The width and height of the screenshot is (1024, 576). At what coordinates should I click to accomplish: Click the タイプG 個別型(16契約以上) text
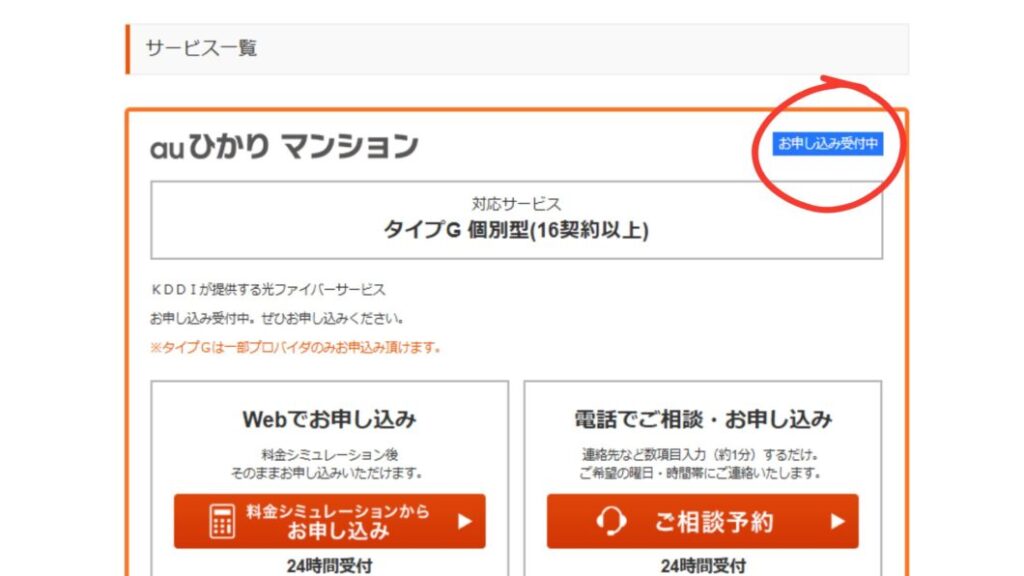pyautogui.click(x=516, y=230)
